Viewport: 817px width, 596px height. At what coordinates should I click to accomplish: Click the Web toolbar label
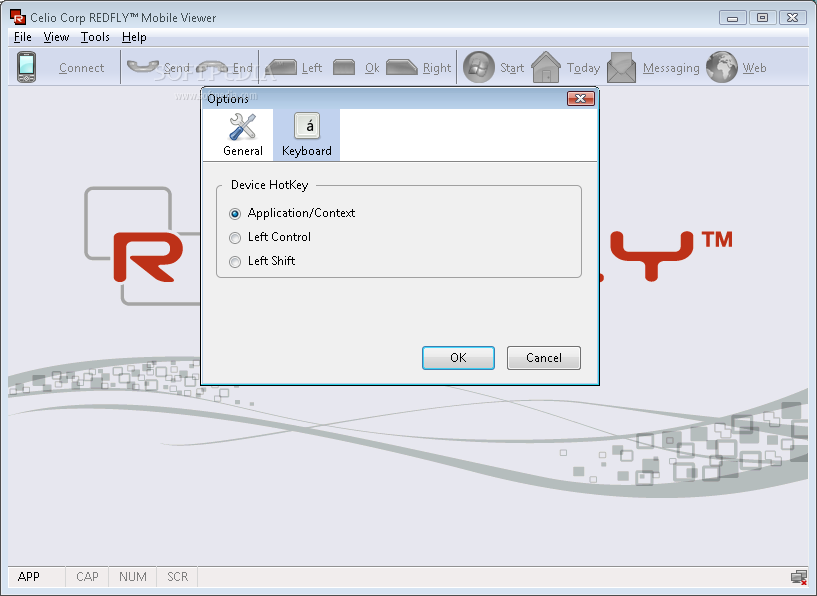tap(754, 68)
